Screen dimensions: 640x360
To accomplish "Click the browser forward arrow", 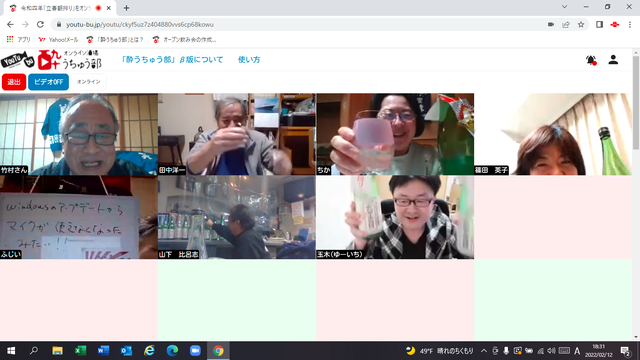I will point(25,24).
